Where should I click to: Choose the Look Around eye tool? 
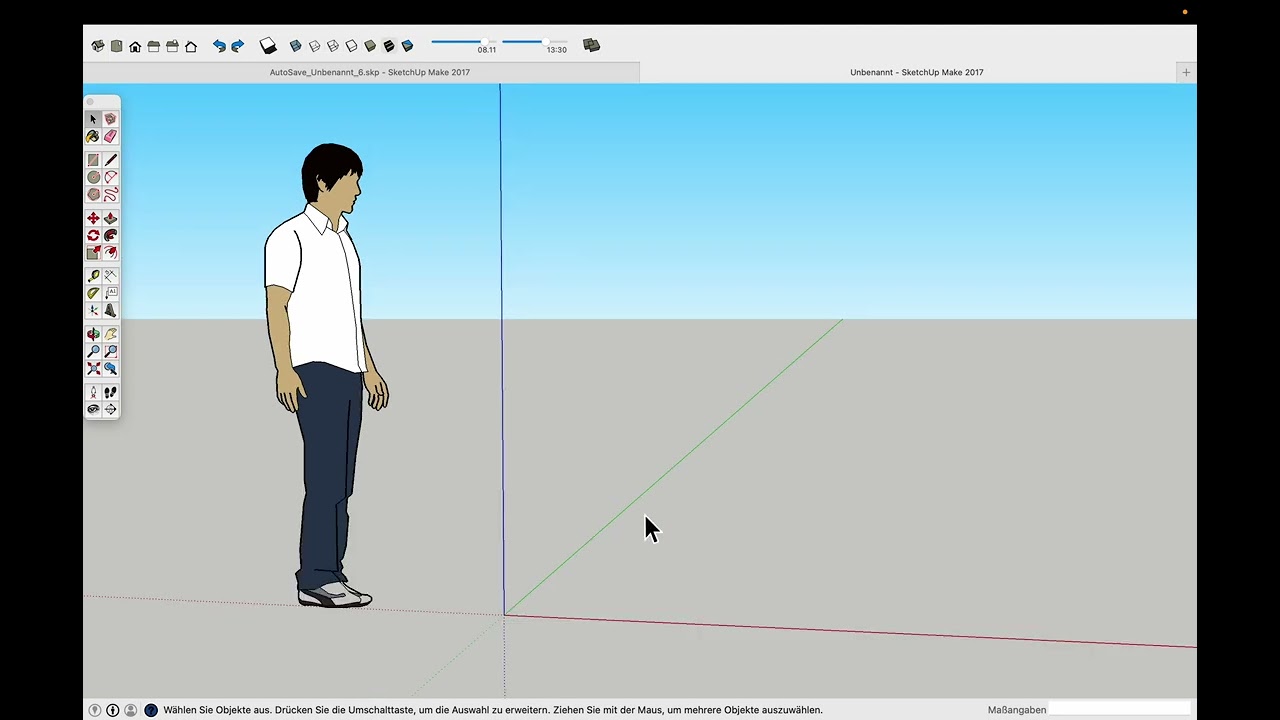click(x=93, y=409)
